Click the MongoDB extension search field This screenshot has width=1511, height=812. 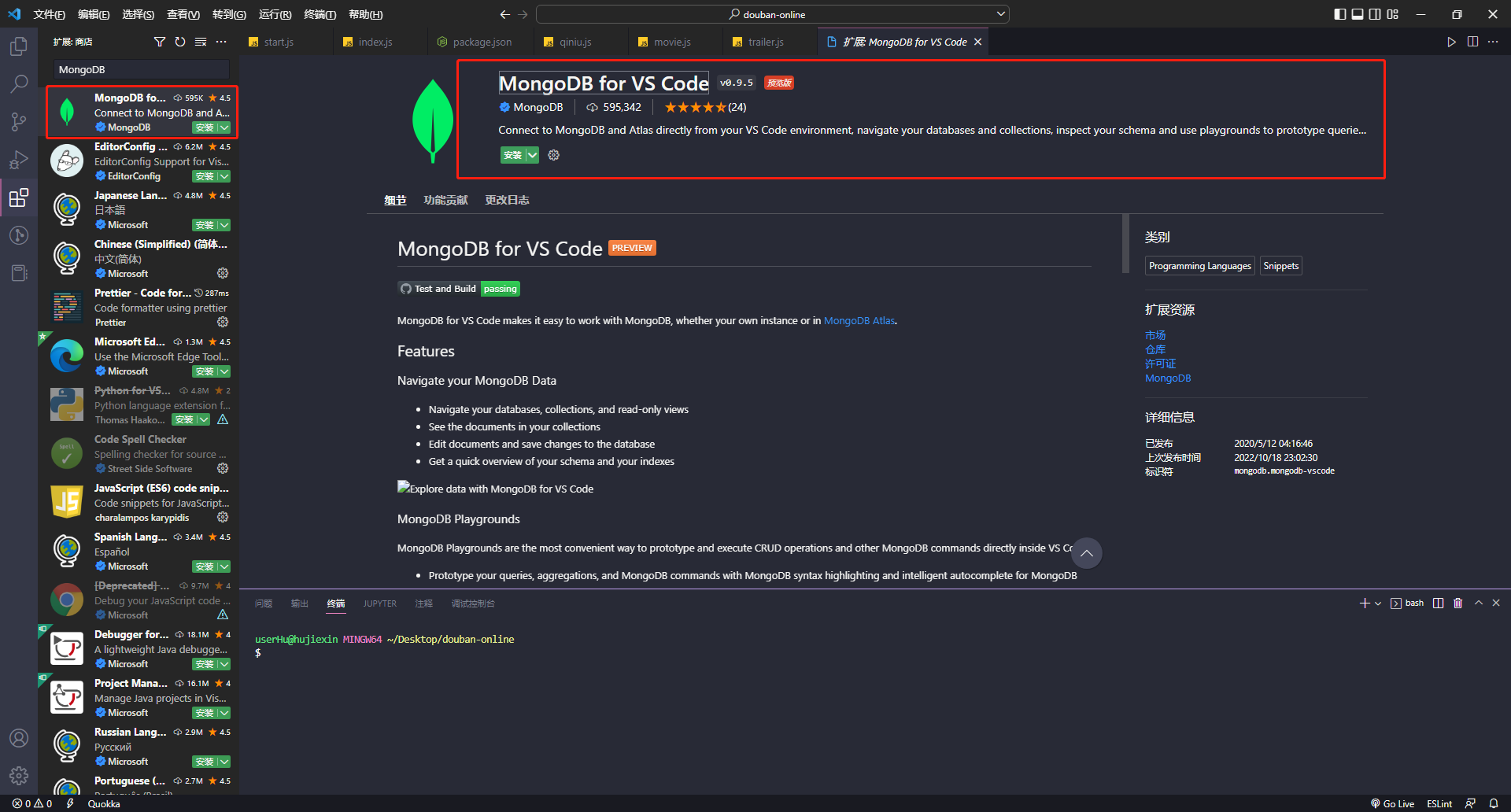141,69
